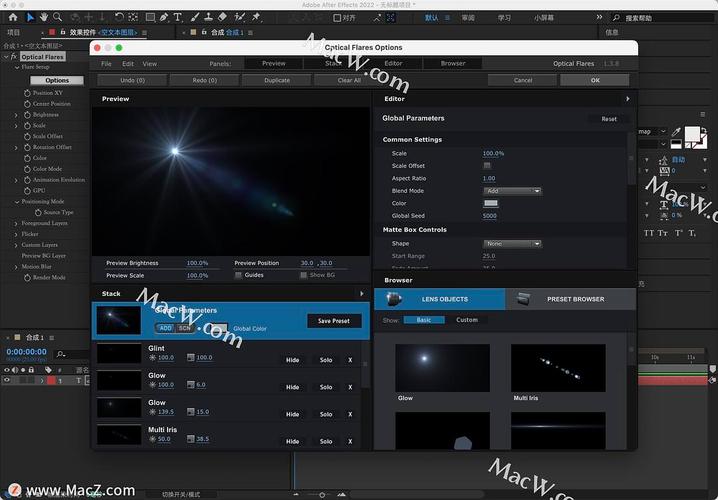Click the Global Color swatch in Stack

coord(218,328)
